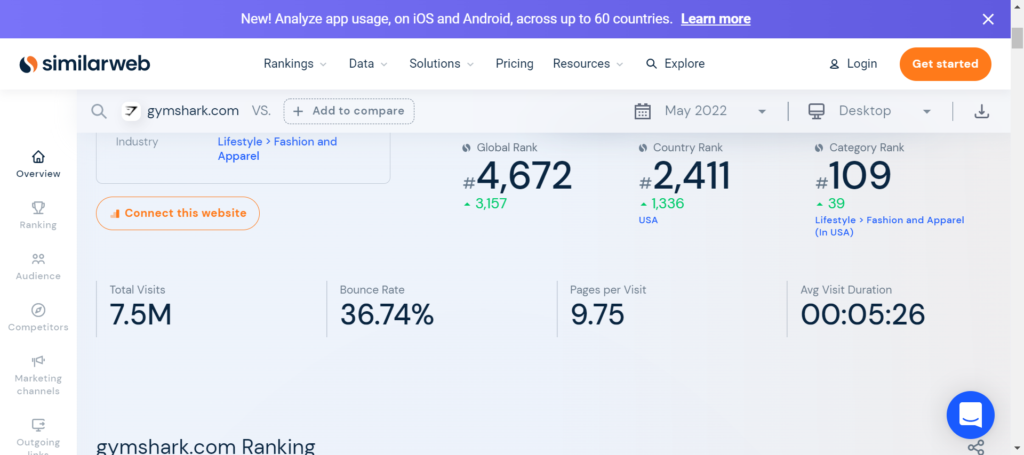The width and height of the screenshot is (1024, 455).
Task: Click the category link under Category Rank
Action: click(x=889, y=226)
